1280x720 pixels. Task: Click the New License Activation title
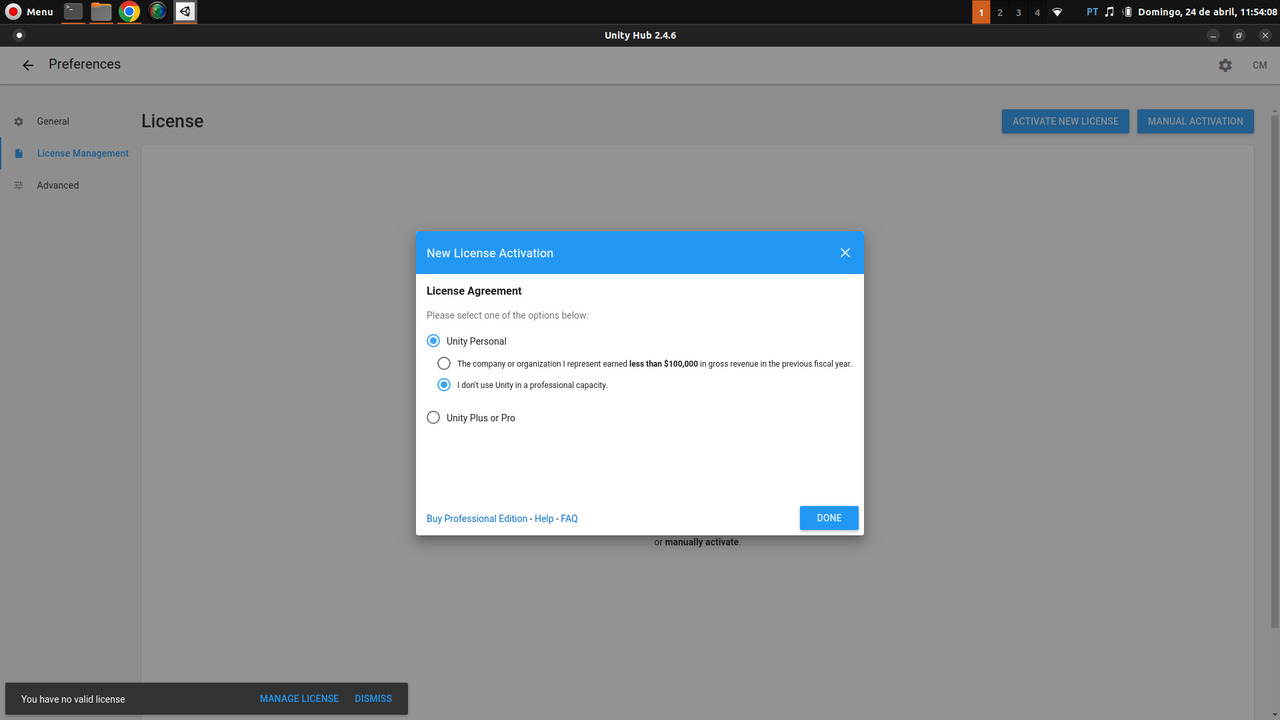click(x=490, y=253)
